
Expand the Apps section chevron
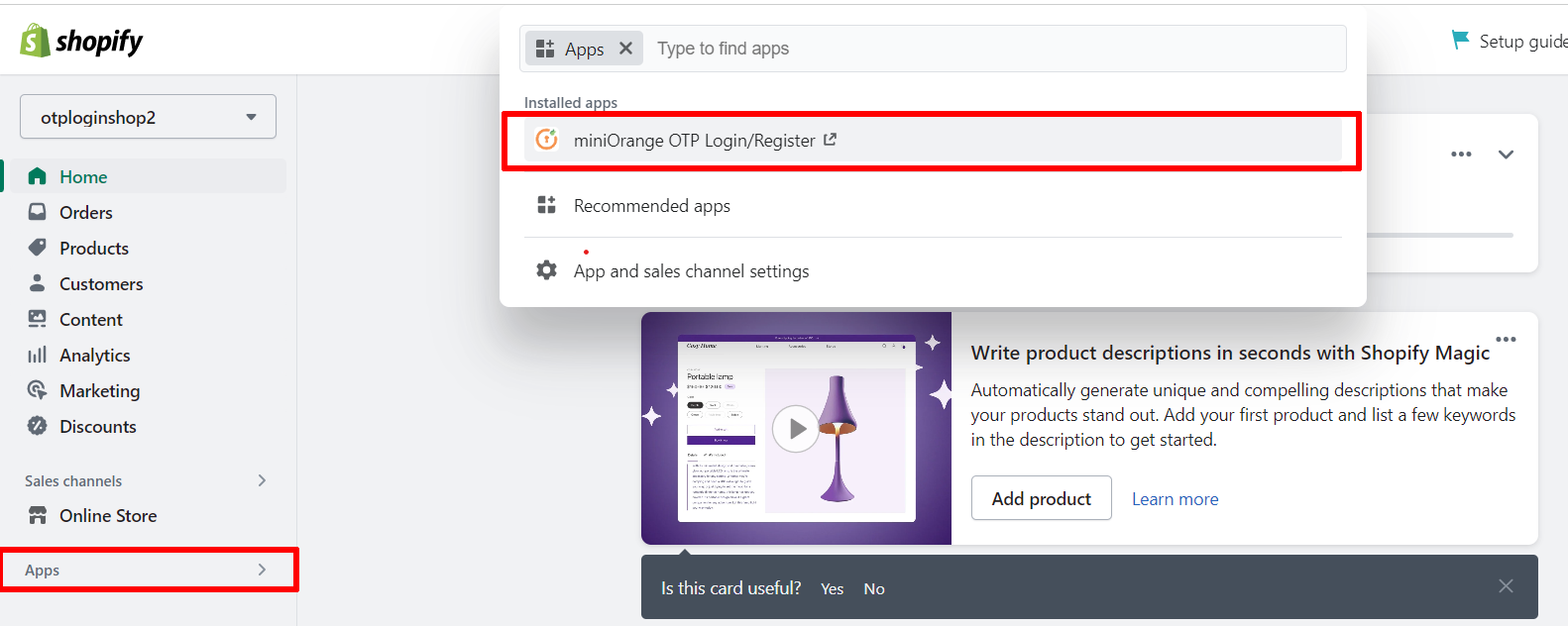tap(262, 570)
